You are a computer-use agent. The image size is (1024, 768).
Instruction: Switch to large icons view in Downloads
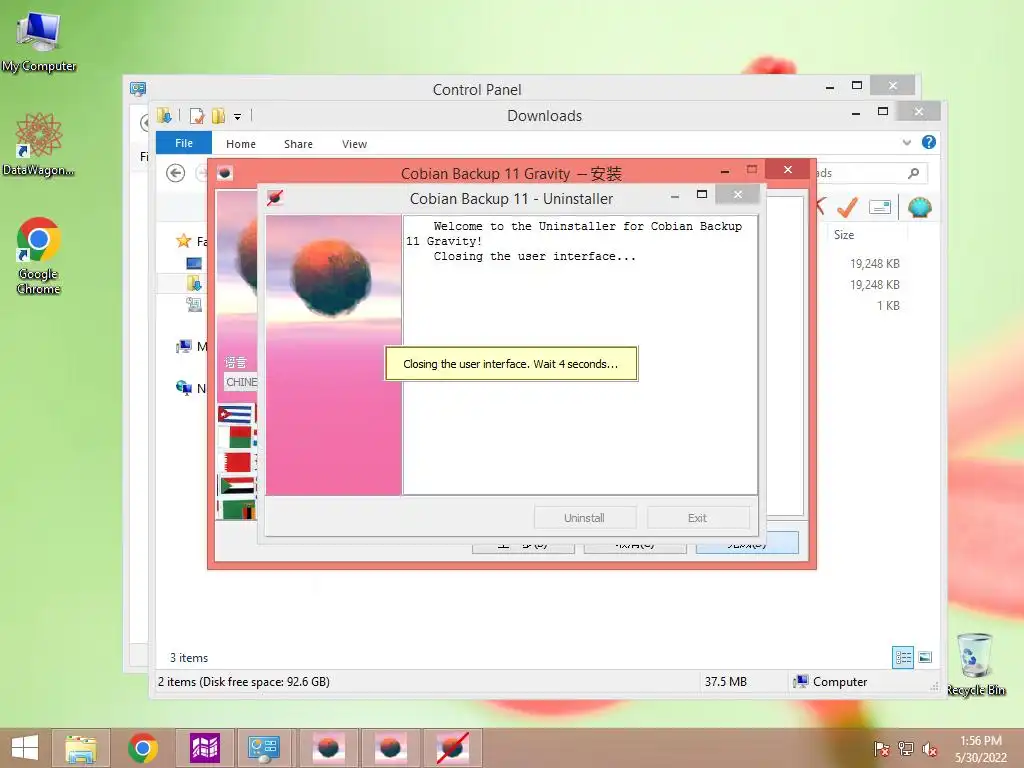(x=925, y=657)
